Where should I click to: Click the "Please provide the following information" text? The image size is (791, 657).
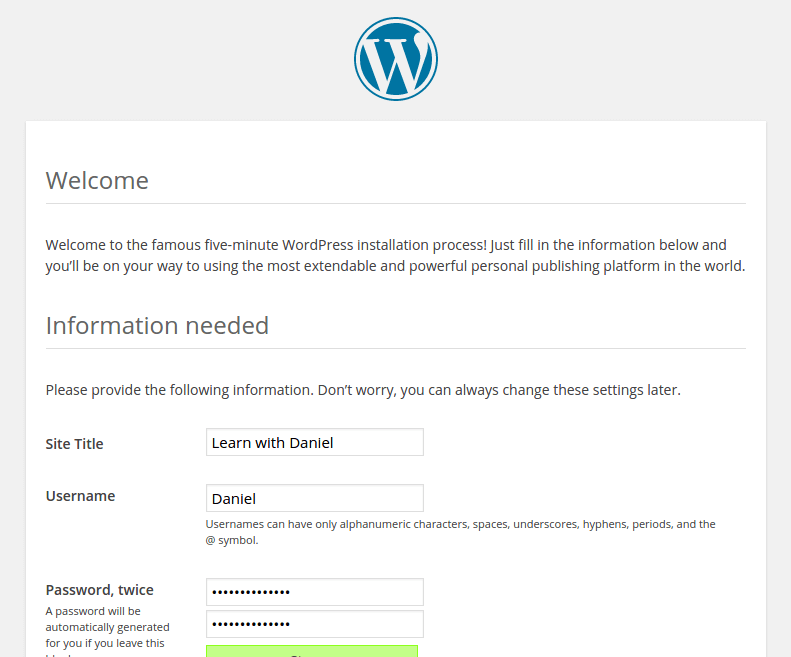pyautogui.click(x=363, y=390)
